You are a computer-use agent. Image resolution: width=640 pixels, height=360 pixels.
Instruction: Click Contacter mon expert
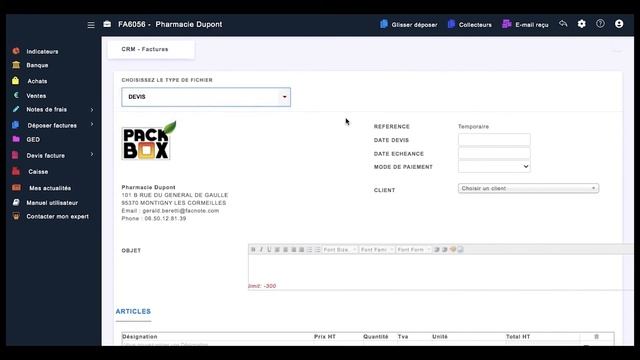(58, 217)
